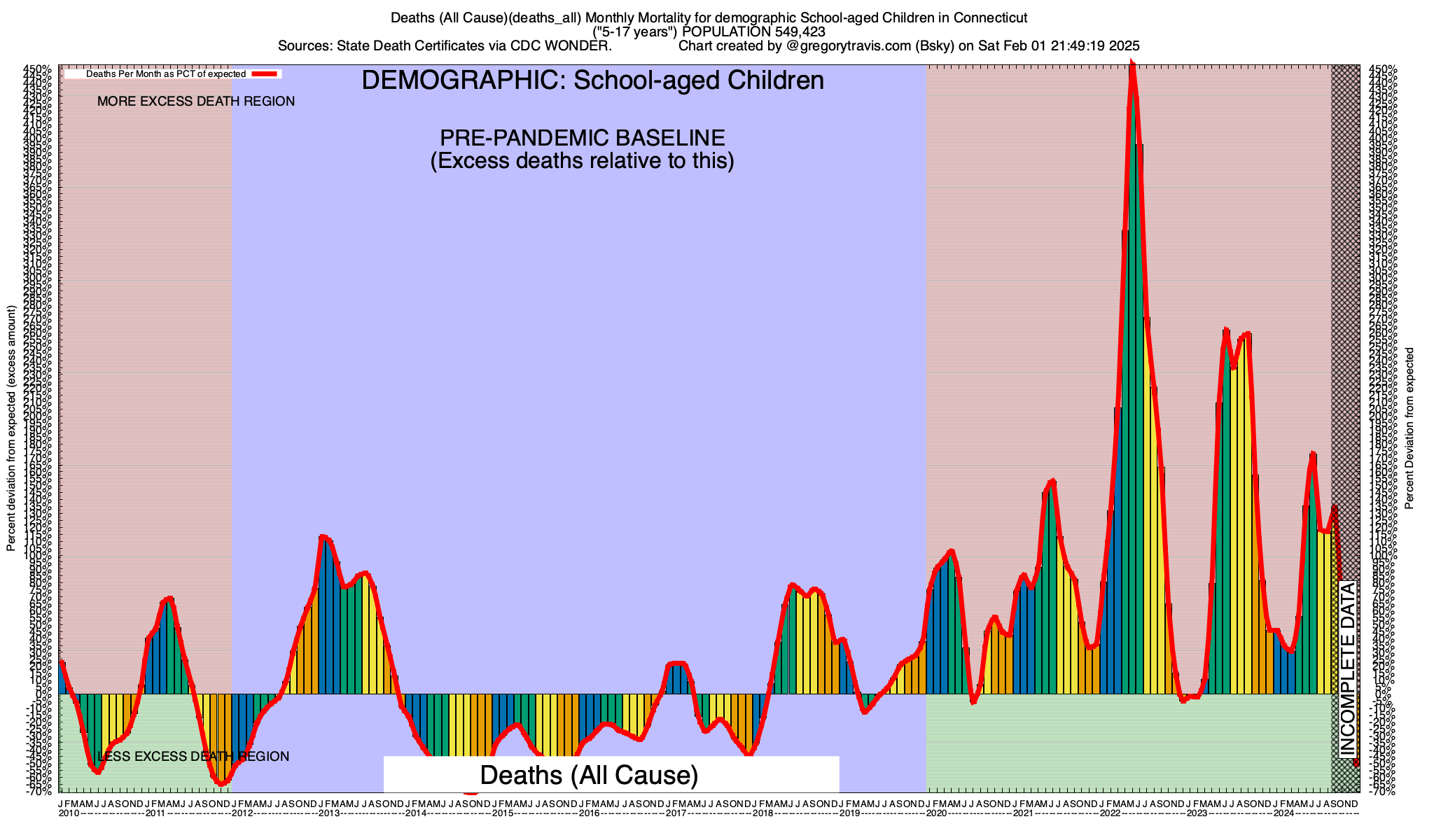1434x840 pixels.
Task: Click the 2024 year label on x-axis
Action: click(1283, 813)
